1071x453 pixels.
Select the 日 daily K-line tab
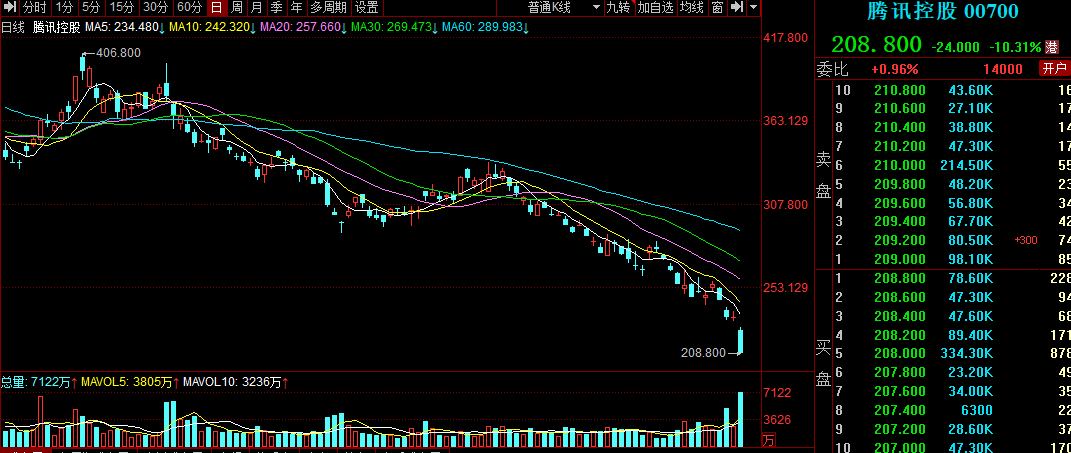coord(217,8)
